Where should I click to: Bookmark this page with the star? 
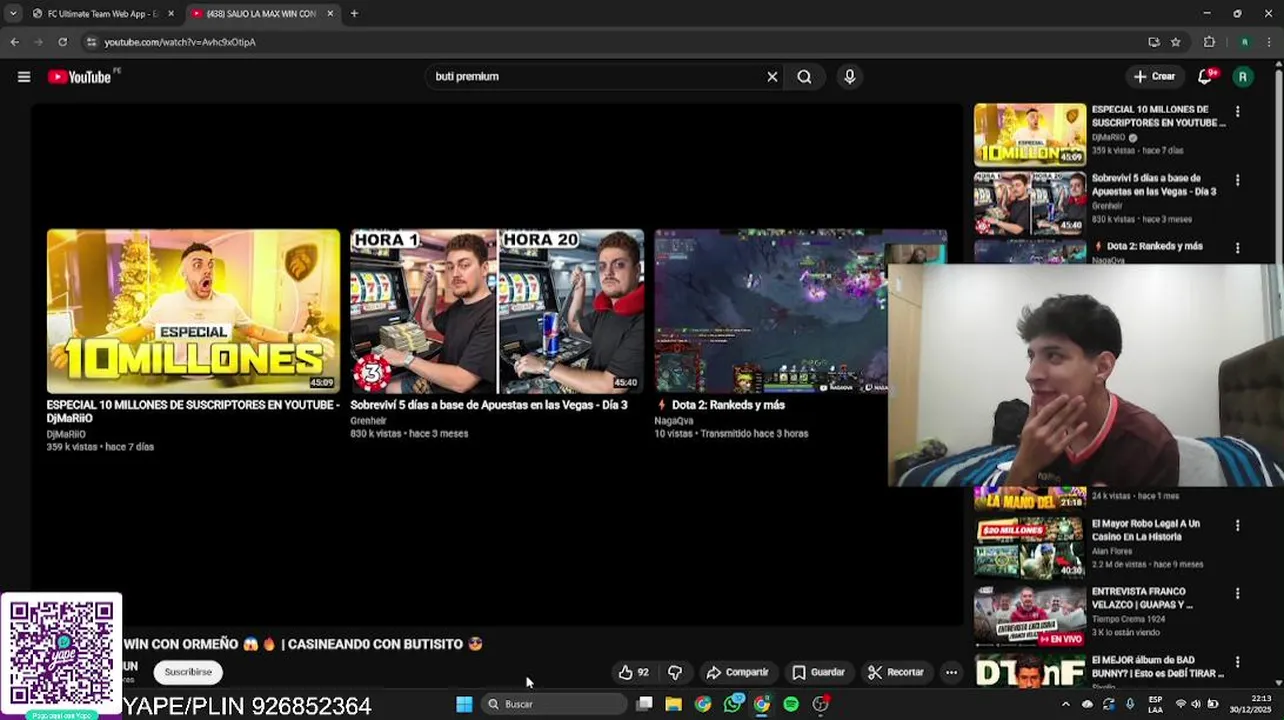pos(1176,42)
